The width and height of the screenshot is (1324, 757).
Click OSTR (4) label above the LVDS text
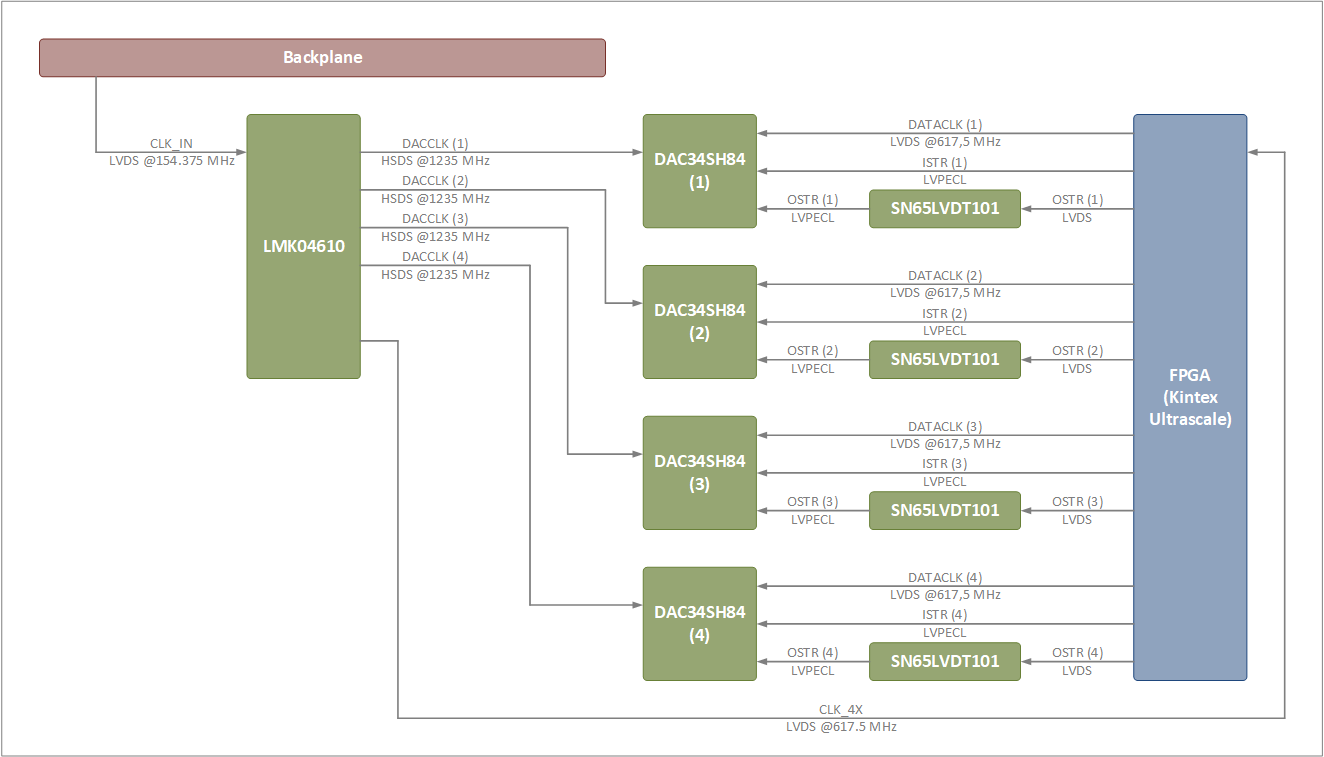(1077, 654)
